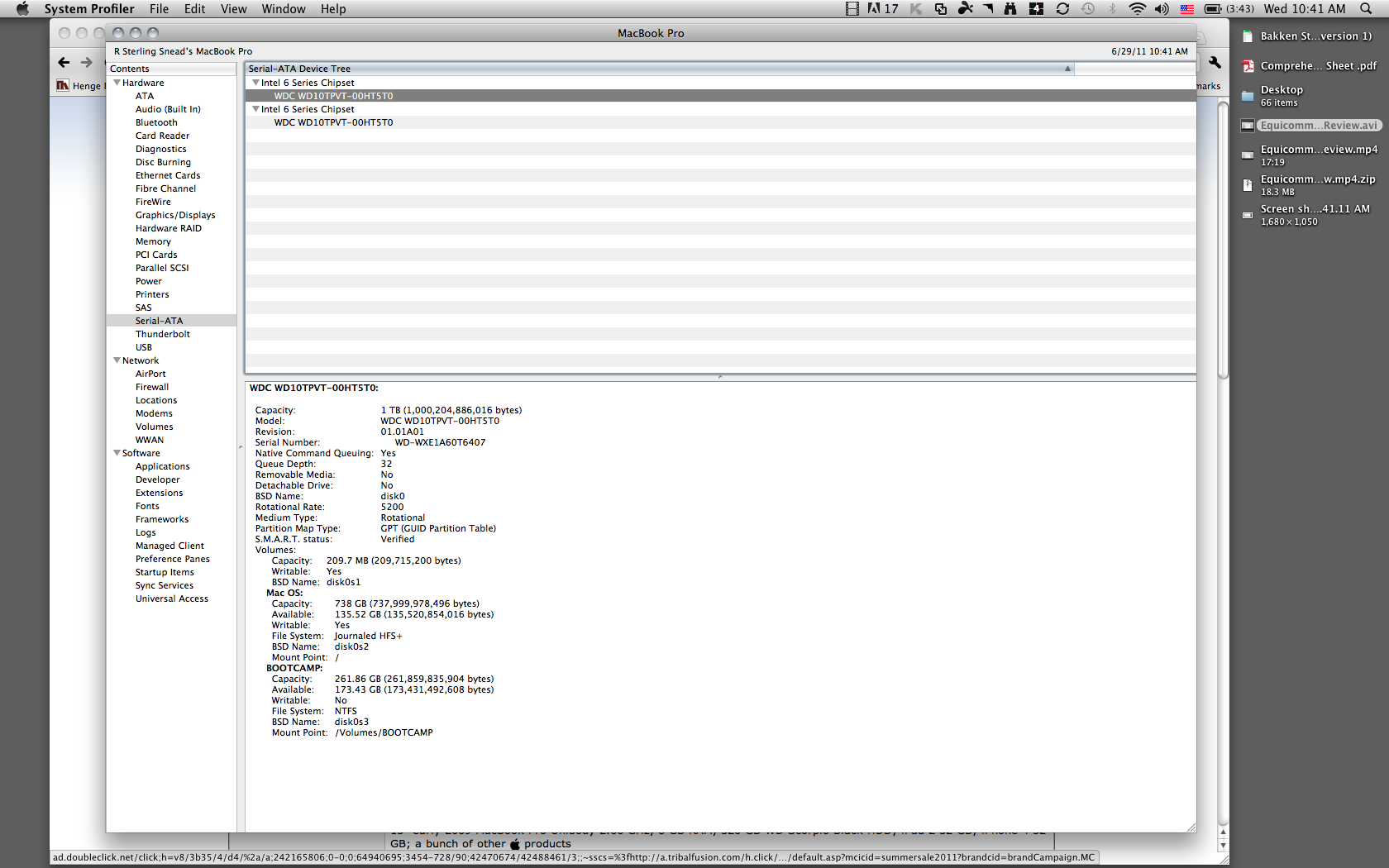Click the filmstrip menu bar icon

pos(852,8)
